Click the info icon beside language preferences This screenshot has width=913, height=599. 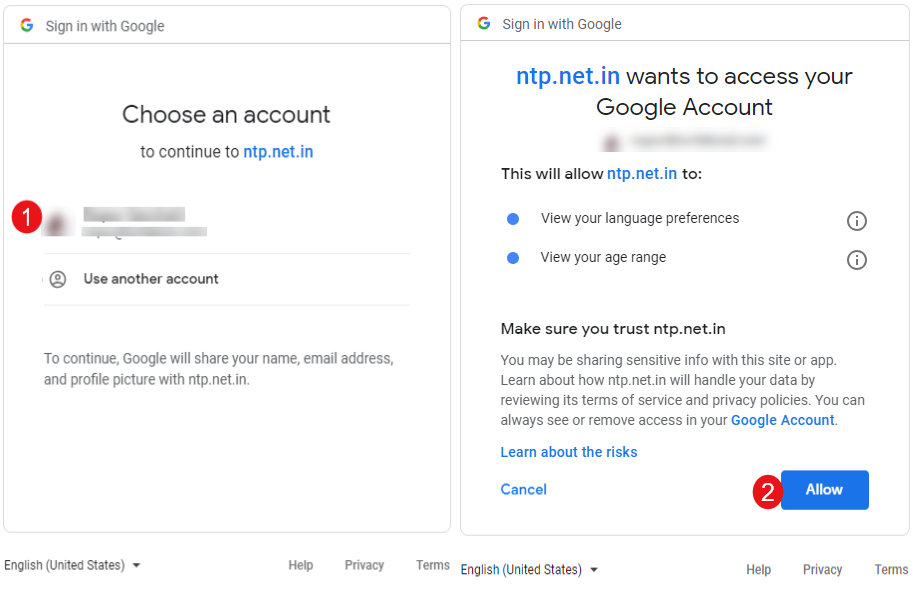[856, 221]
